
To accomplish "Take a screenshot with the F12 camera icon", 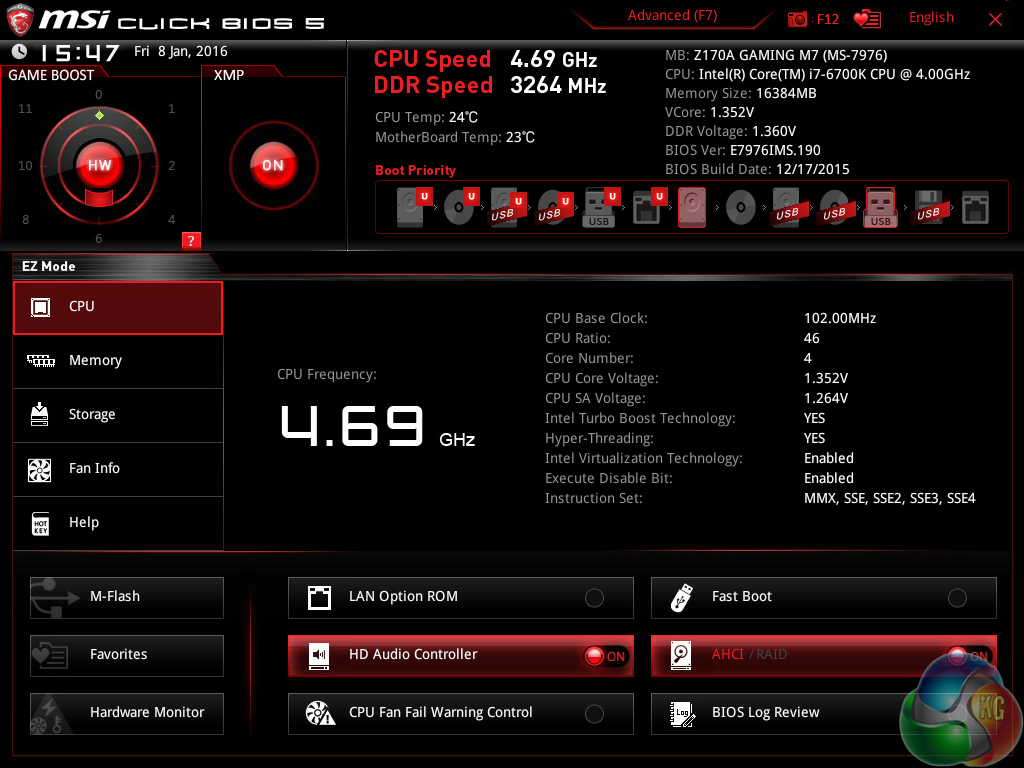I will (797, 19).
